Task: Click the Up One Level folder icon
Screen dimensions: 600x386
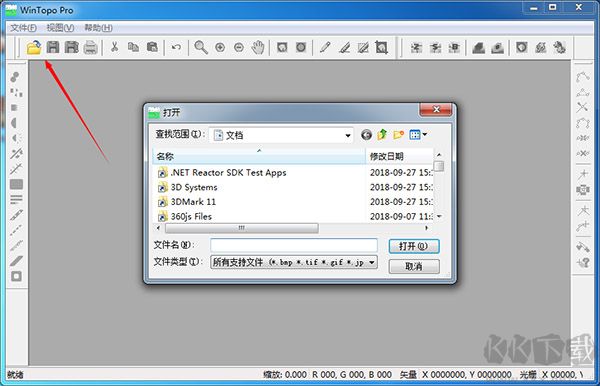Action: point(382,135)
